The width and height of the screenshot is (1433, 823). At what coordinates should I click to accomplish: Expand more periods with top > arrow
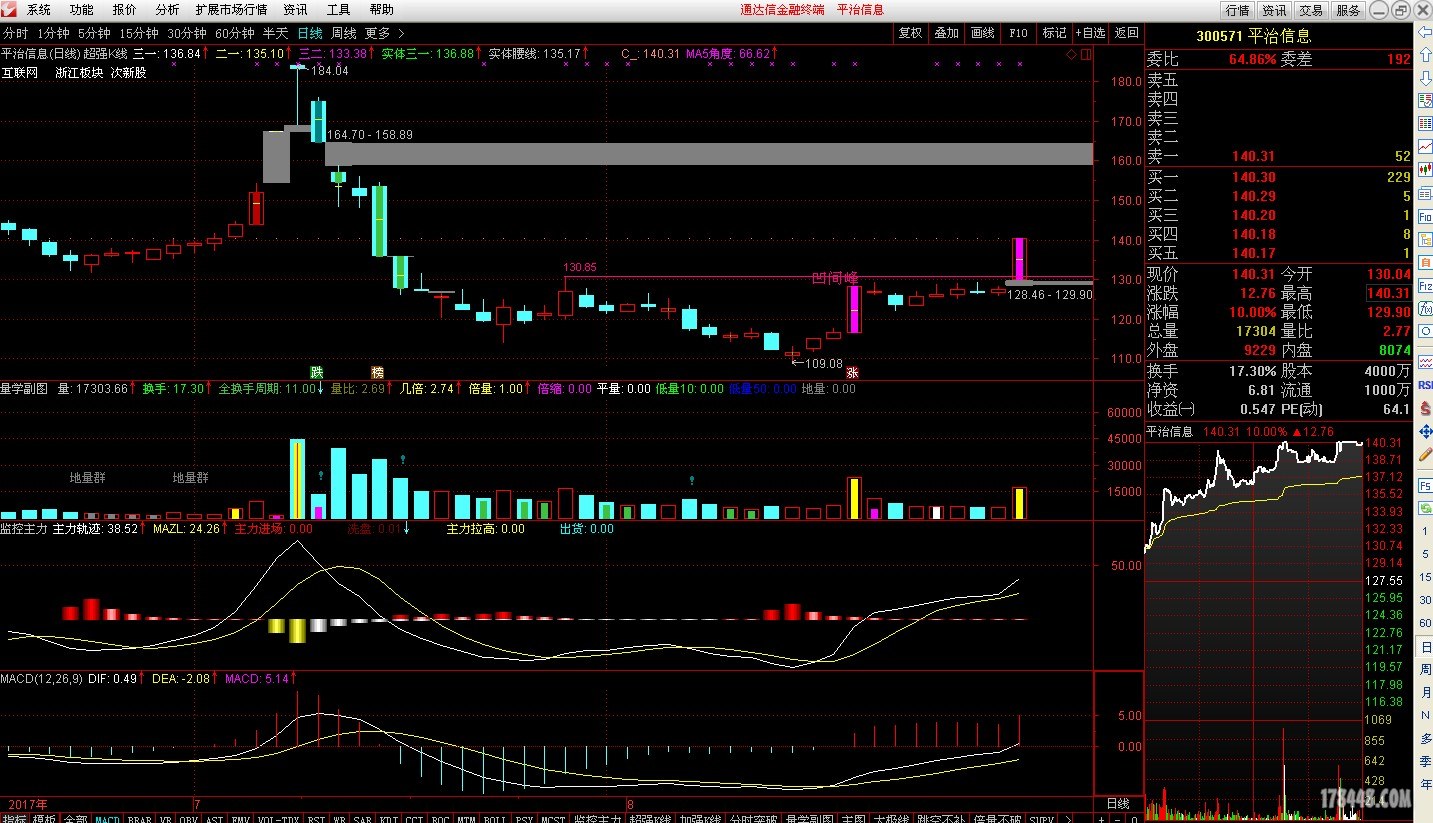click(402, 33)
